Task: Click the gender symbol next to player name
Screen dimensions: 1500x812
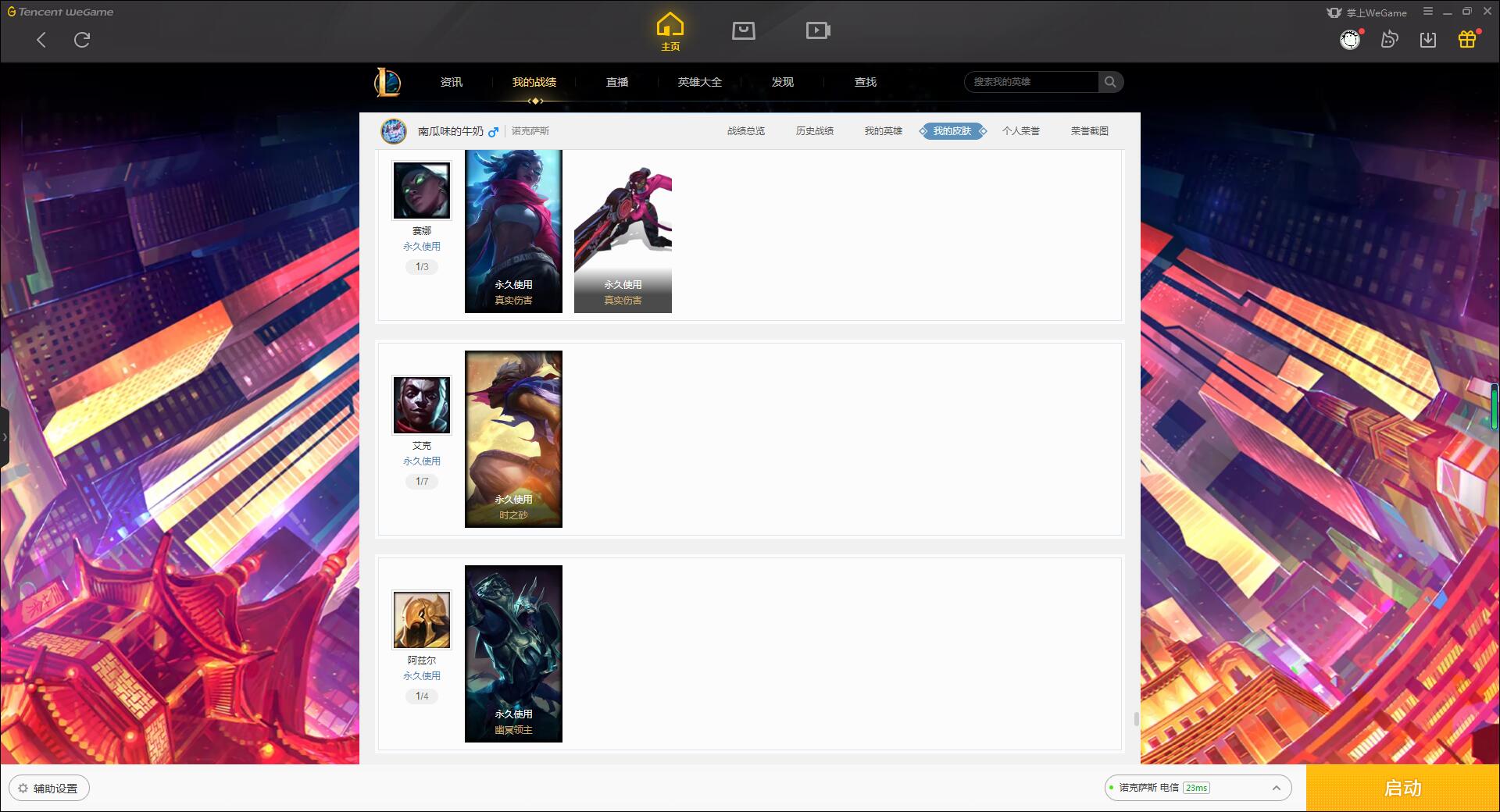Action: (493, 132)
